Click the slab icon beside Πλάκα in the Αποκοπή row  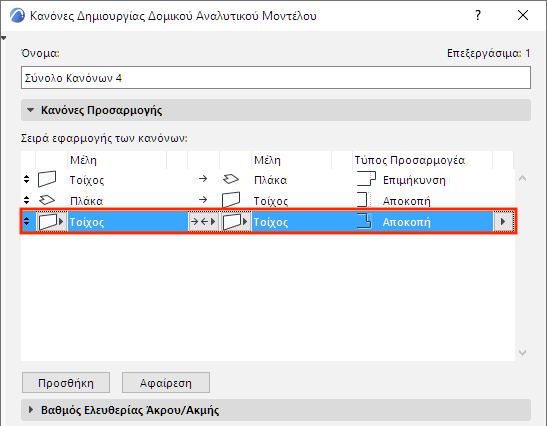pyautogui.click(x=47, y=200)
